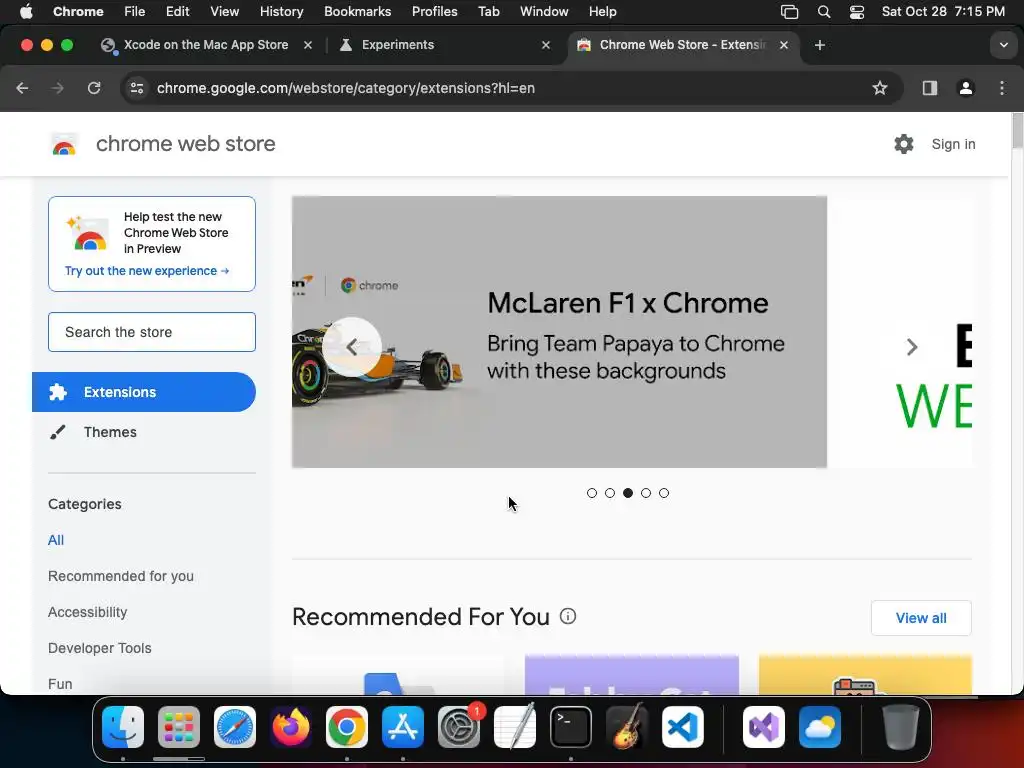Open a new tab with plus button
This screenshot has width=1024, height=768.
pyautogui.click(x=820, y=45)
